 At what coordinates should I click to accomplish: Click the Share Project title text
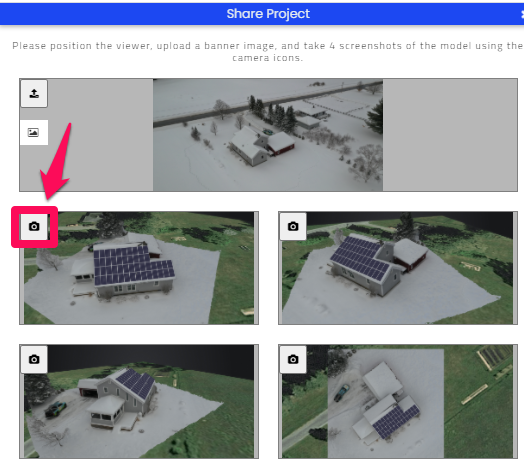point(268,14)
